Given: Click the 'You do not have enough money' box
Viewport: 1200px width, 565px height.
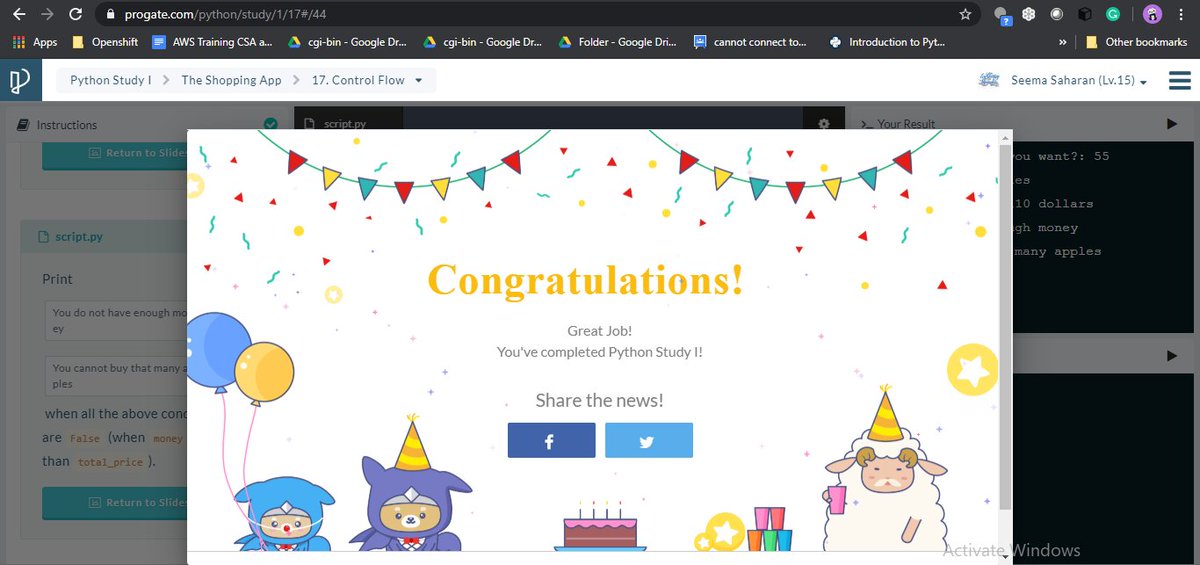Looking at the screenshot, I should pos(116,320).
